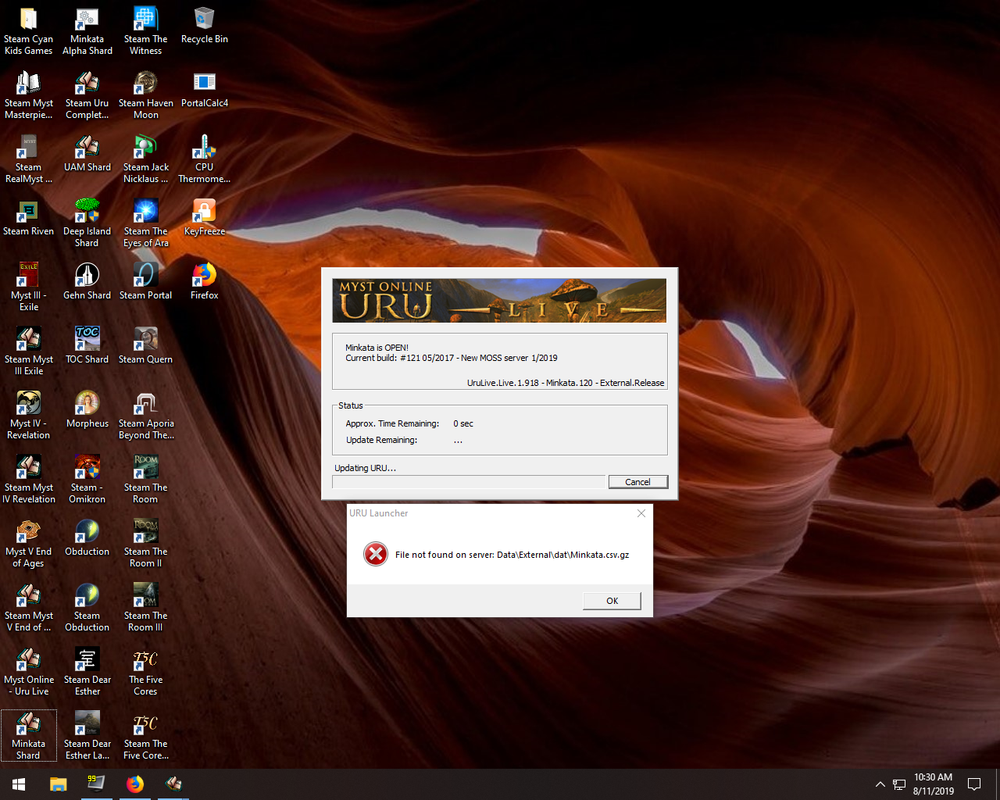Select the Steam Aporia Beyond The icon
This screenshot has width=1000, height=800.
coord(145,416)
